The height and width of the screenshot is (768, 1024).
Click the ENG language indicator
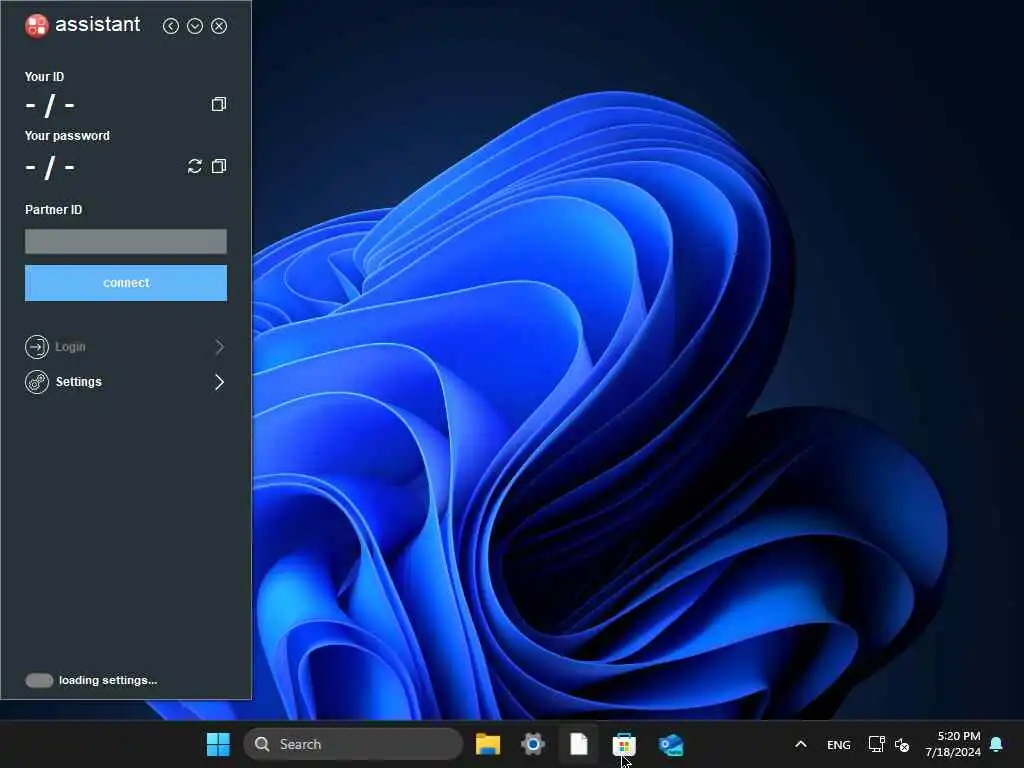(839, 745)
